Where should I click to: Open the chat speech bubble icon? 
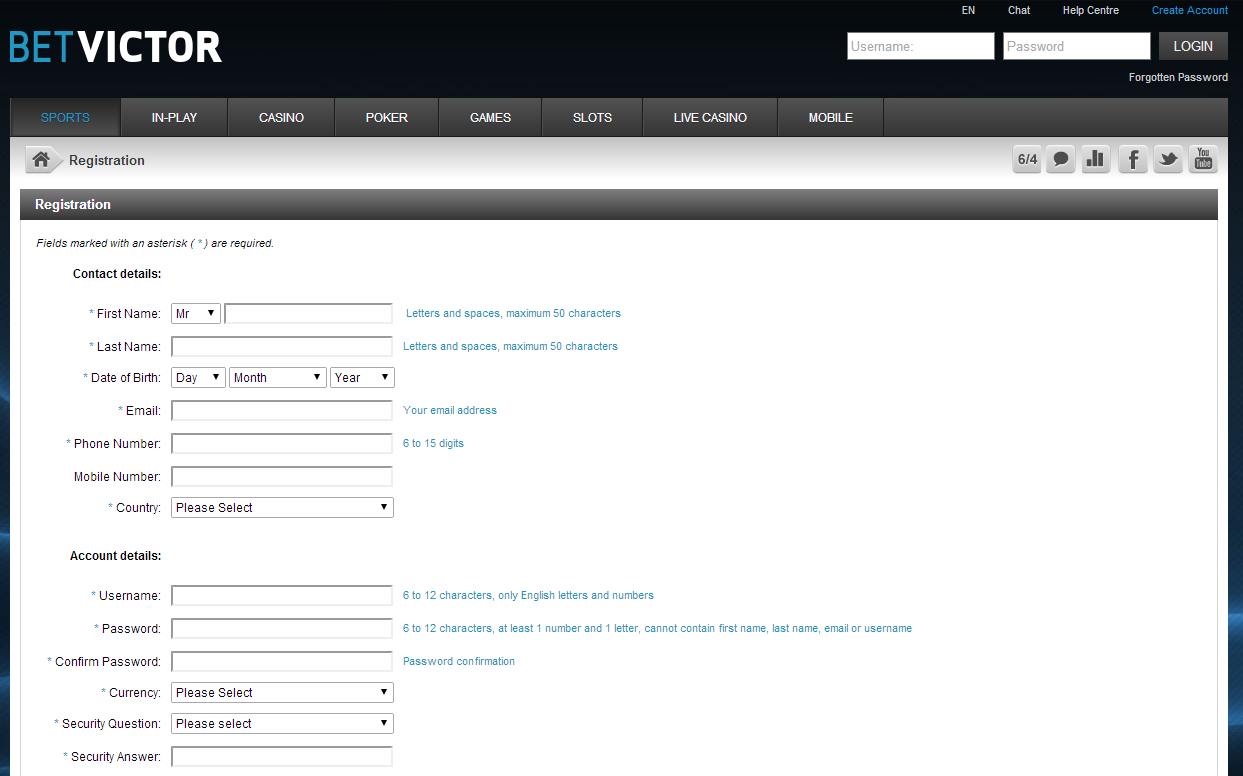click(x=1061, y=159)
